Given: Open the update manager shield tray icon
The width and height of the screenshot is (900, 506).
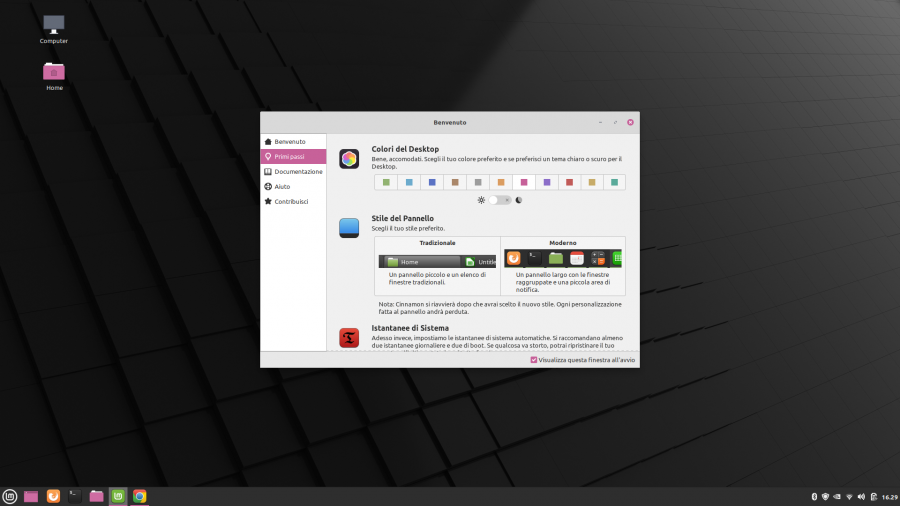Looking at the screenshot, I should (825, 497).
